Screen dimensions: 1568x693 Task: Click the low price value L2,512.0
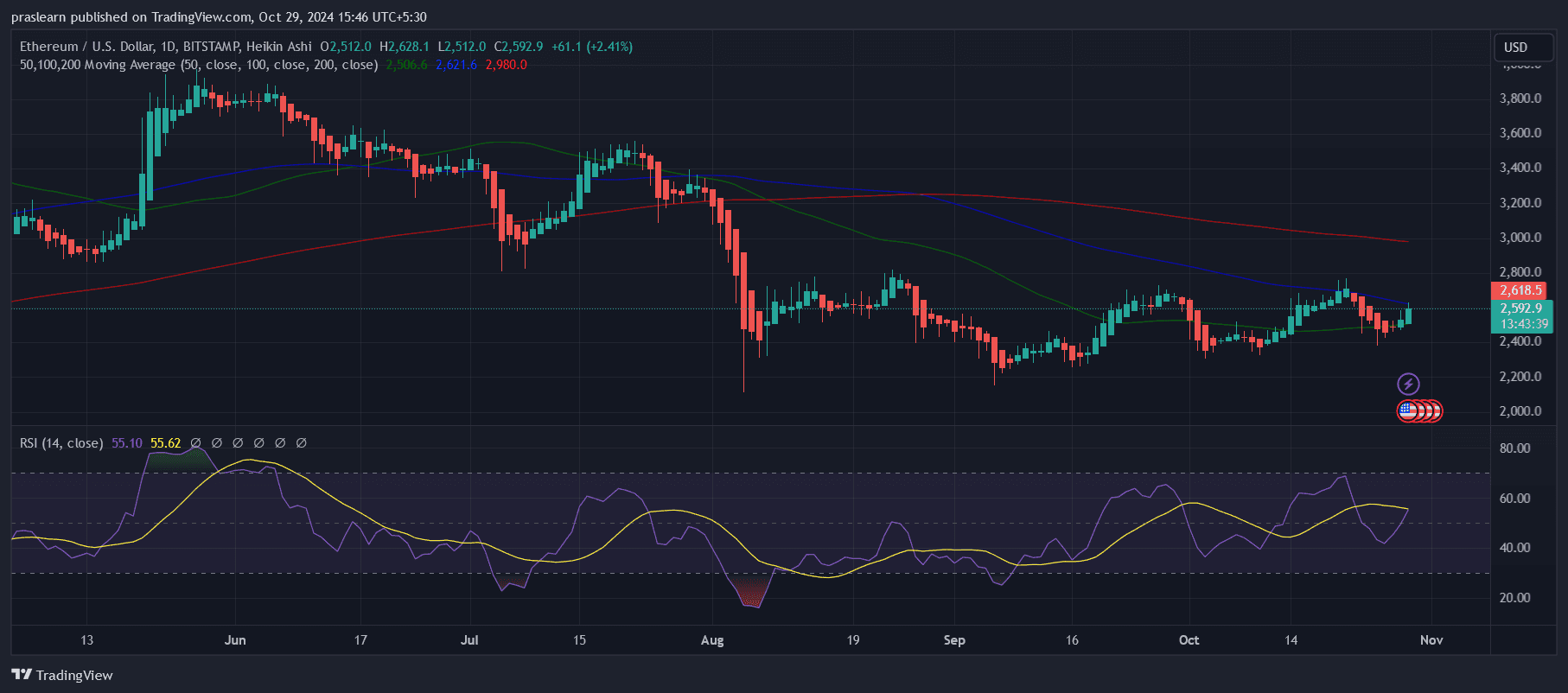(462, 47)
